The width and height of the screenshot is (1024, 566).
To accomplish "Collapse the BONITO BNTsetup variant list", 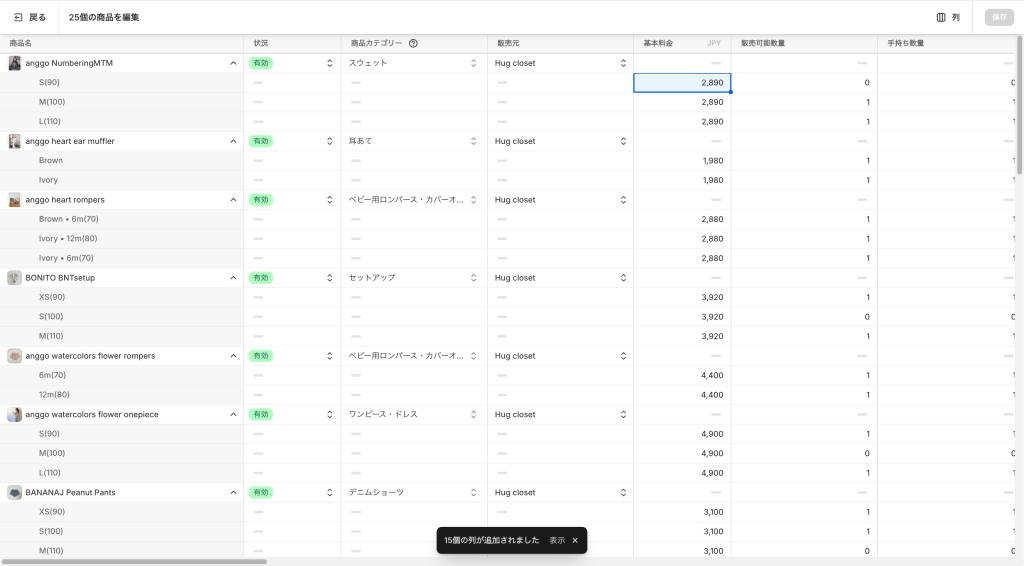I will [x=233, y=278].
